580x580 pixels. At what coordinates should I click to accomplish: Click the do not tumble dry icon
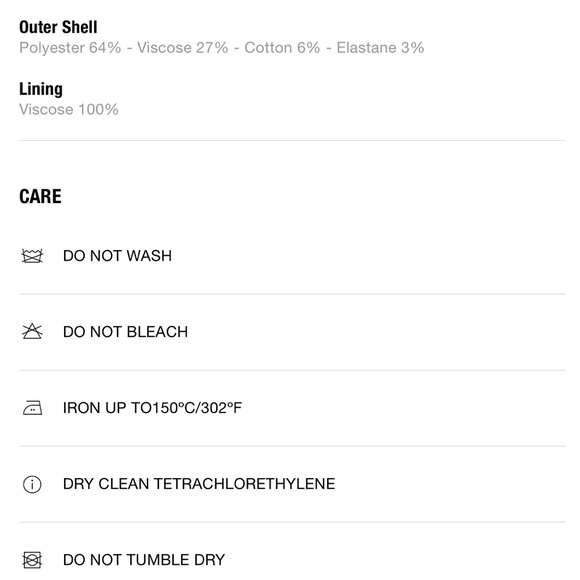(32, 560)
